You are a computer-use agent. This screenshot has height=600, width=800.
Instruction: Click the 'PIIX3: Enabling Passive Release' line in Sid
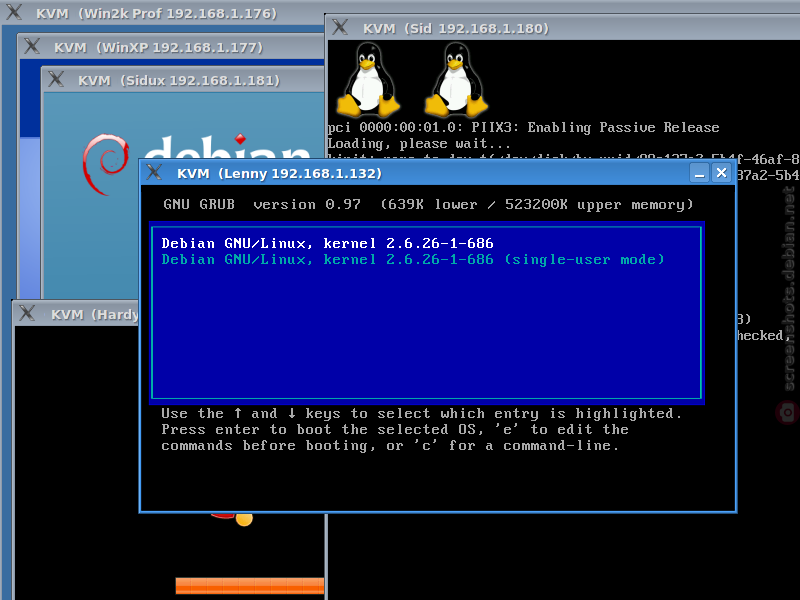point(523,127)
